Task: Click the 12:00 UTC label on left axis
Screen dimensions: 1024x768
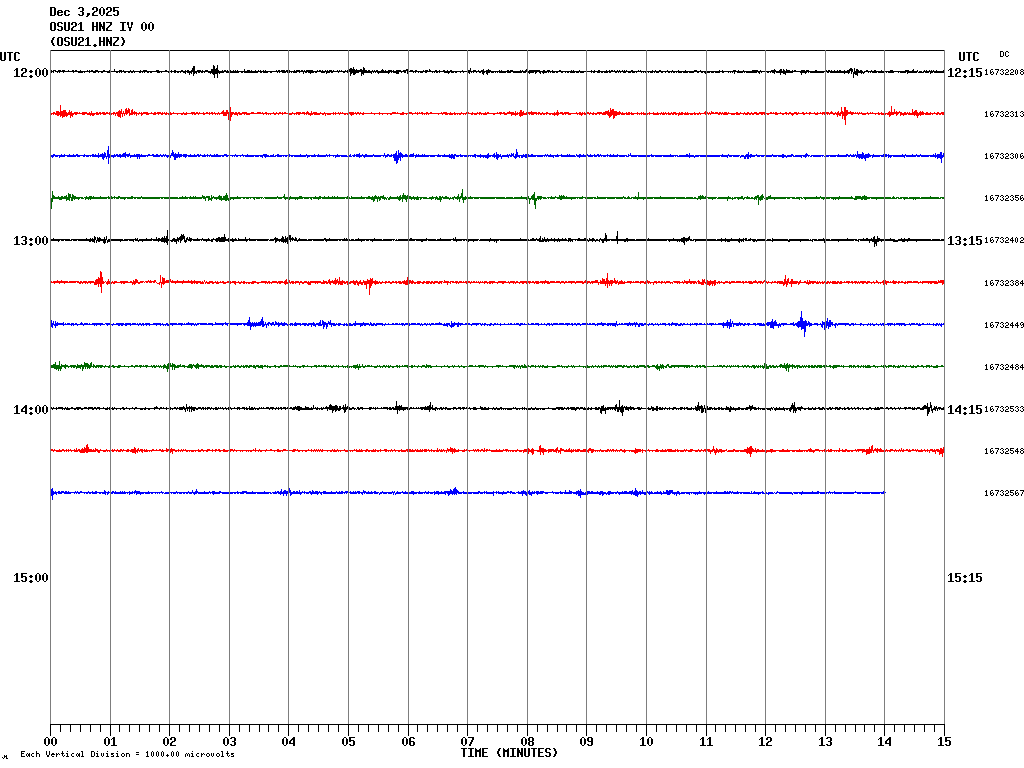Action: (x=30, y=72)
